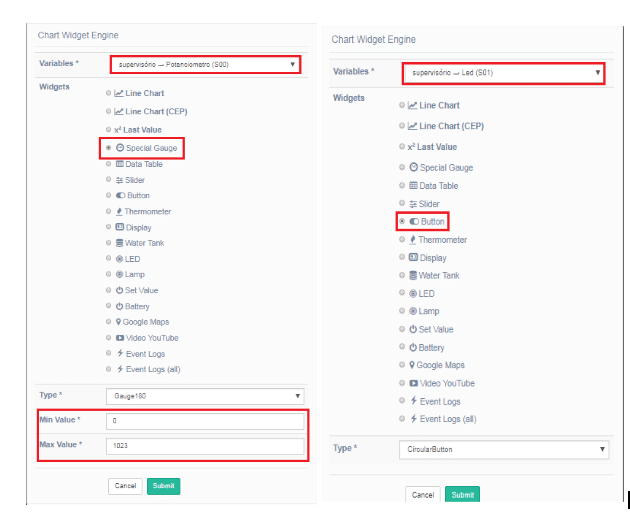Click the Display icon in Potenciometro form

119,227
